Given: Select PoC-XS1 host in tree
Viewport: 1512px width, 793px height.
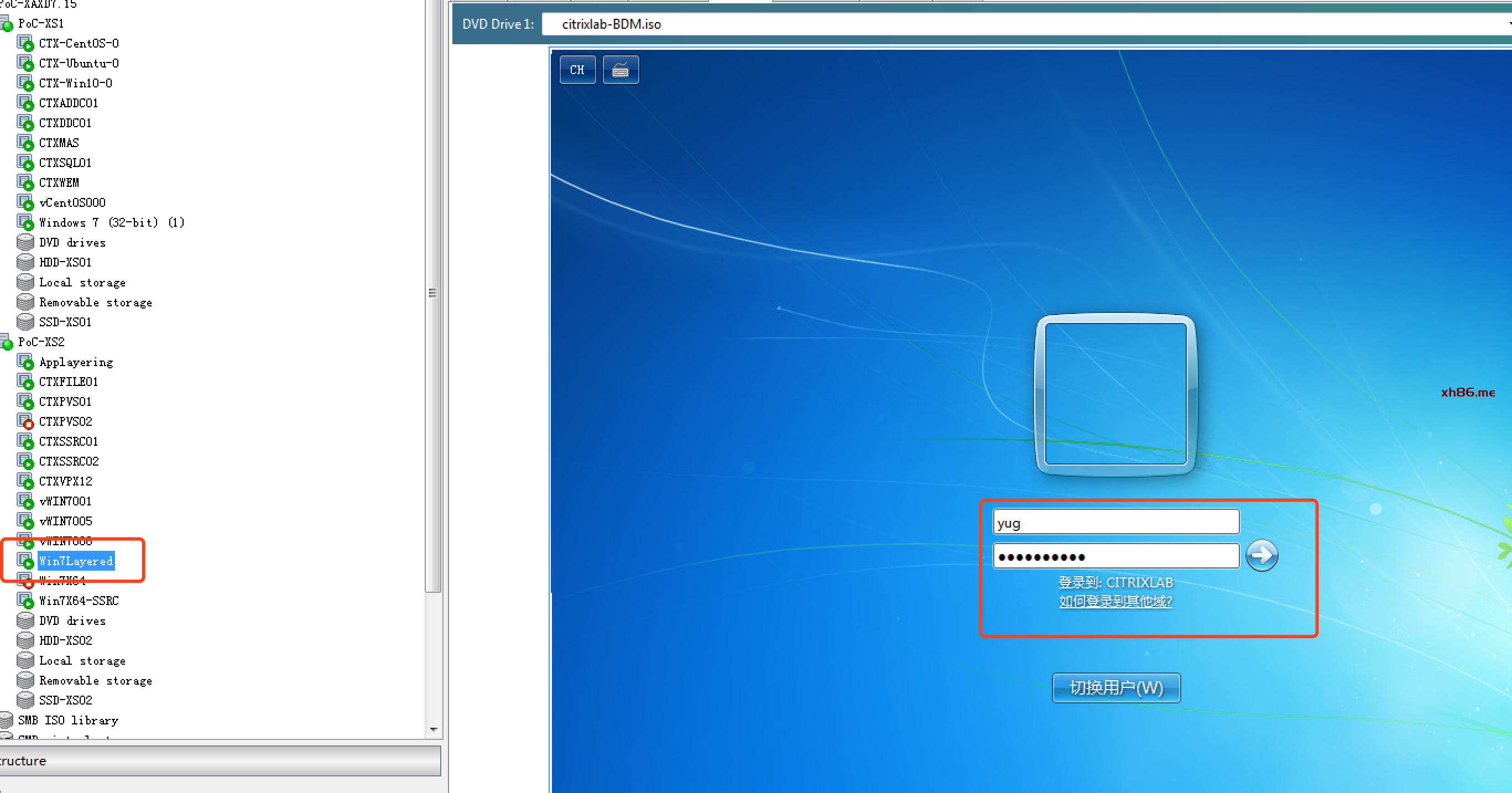Looking at the screenshot, I should click(x=40, y=23).
